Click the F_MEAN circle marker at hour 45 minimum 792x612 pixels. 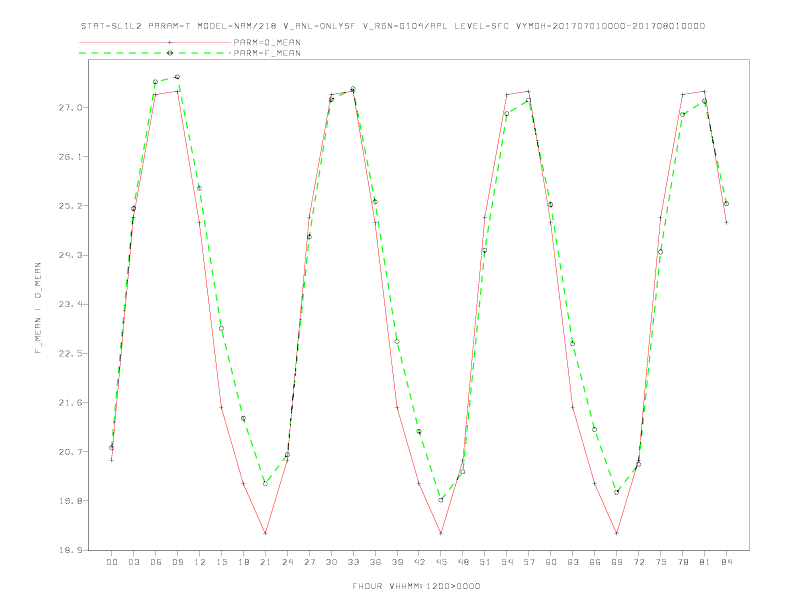tap(441, 500)
